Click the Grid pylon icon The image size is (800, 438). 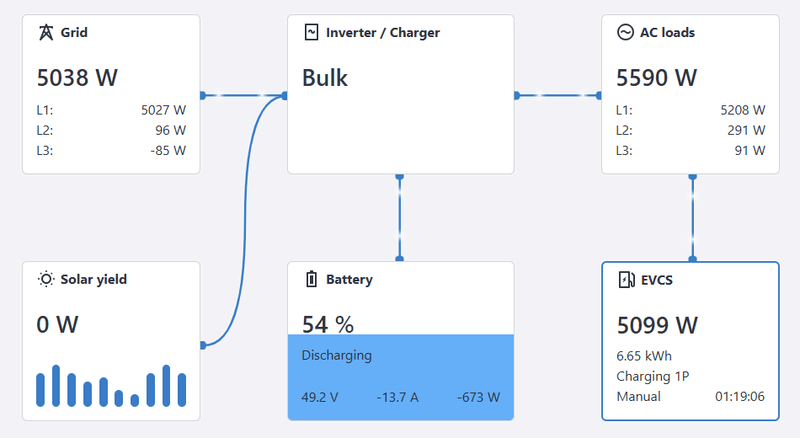(x=45, y=32)
